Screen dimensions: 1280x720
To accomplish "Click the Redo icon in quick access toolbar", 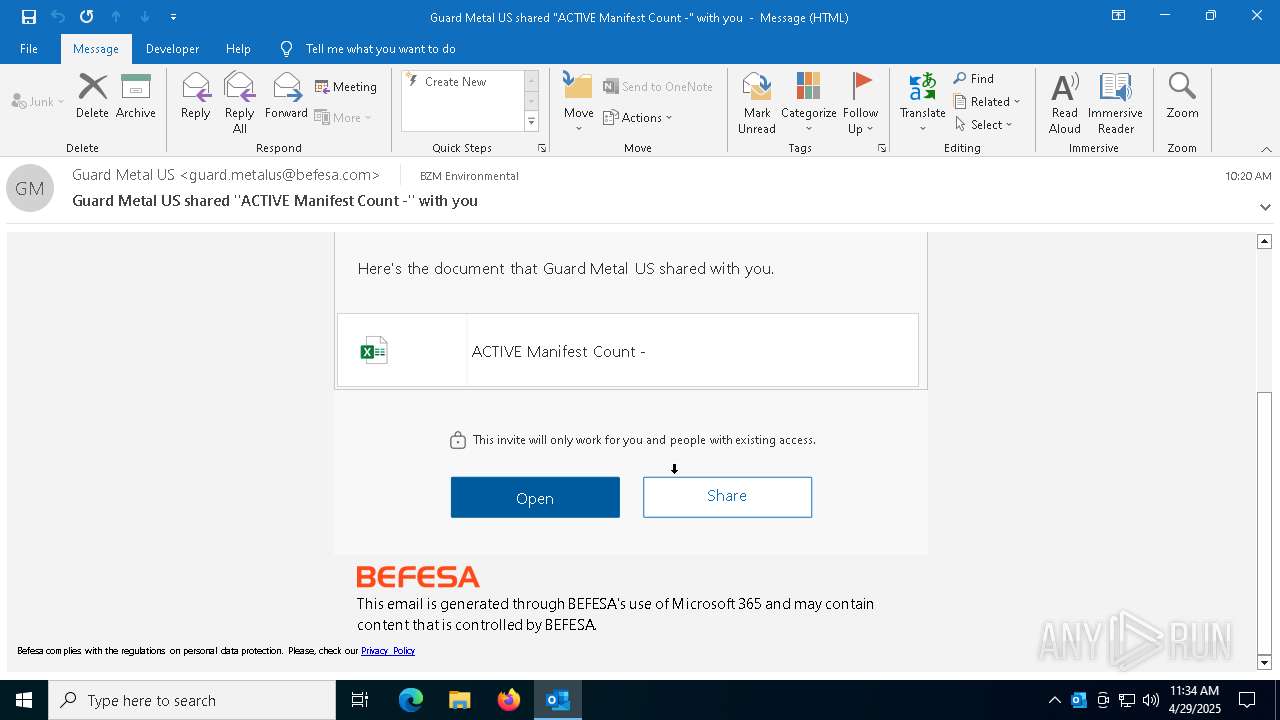I will pyautogui.click(x=87, y=17).
